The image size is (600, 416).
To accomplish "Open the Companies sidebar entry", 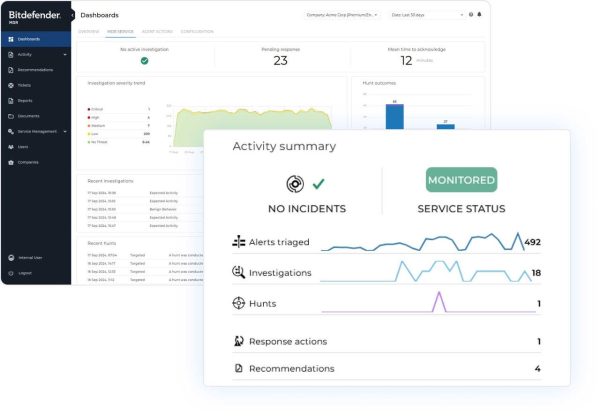I will click(x=27, y=161).
